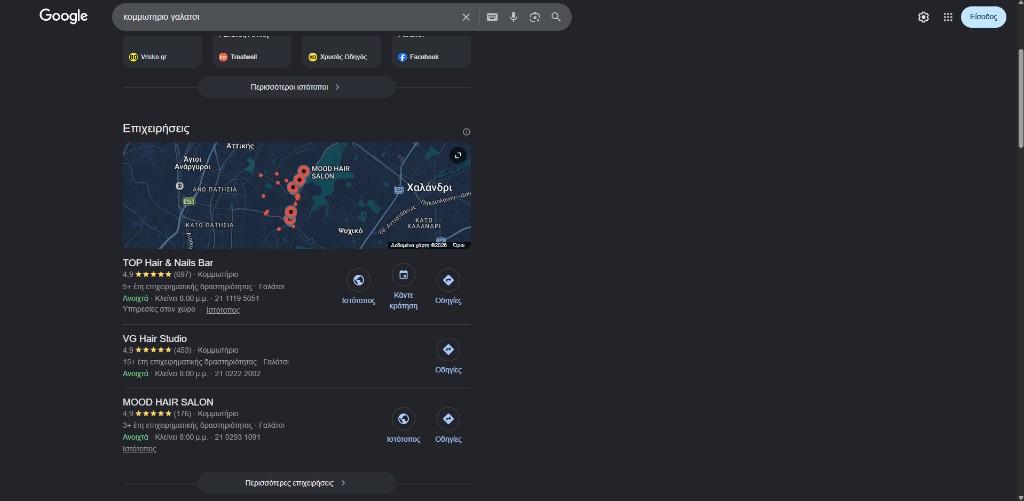Click the phone number 21 0293 1091
The height and width of the screenshot is (501, 1024).
tap(237, 437)
